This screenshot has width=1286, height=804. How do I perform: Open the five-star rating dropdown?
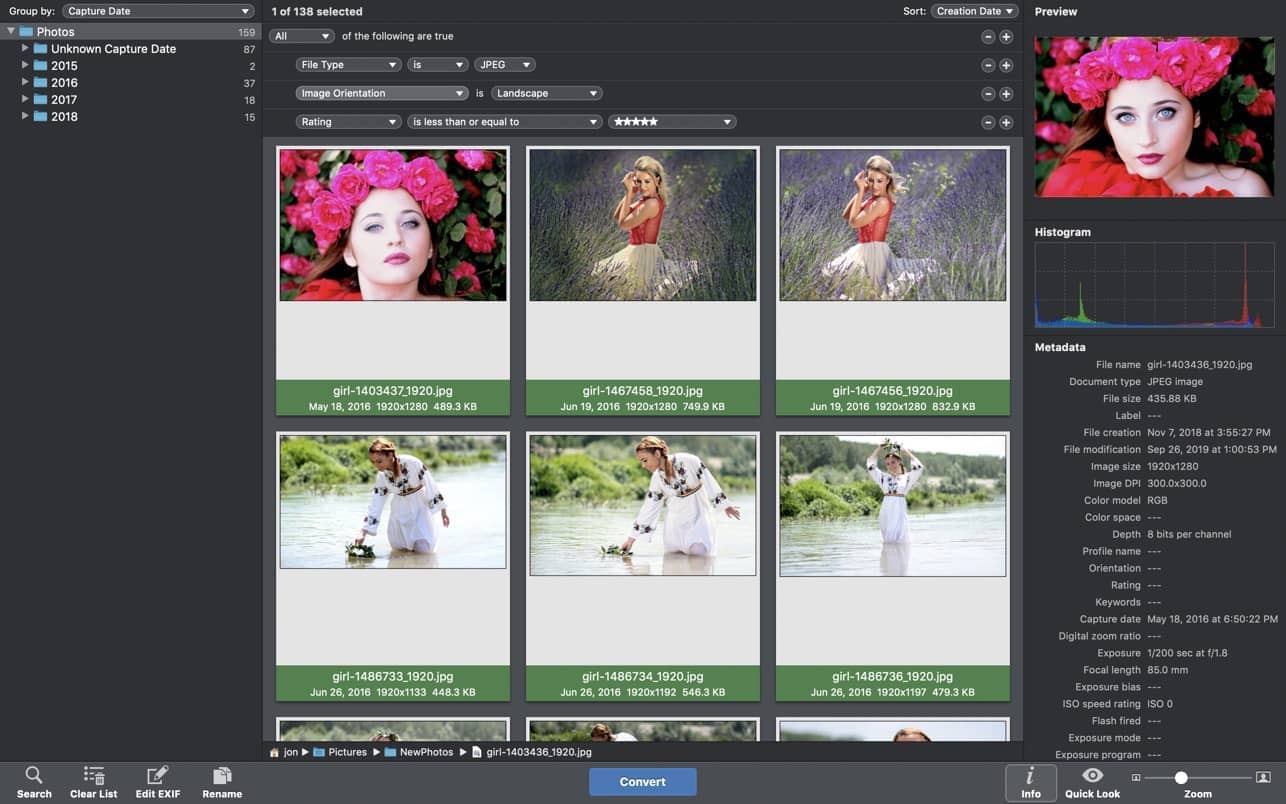pyautogui.click(x=672, y=122)
